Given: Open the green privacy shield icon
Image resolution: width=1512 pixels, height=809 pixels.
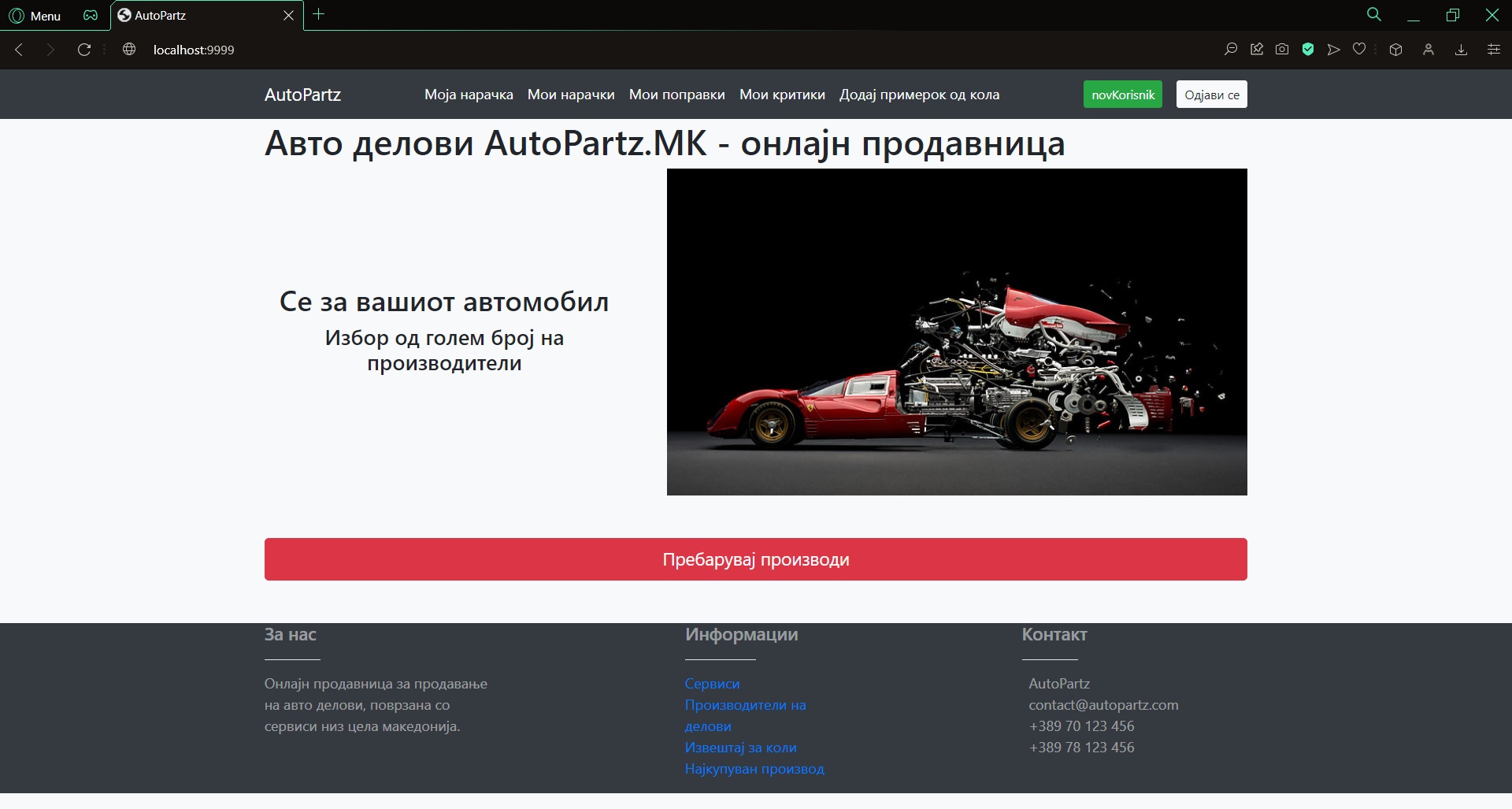Looking at the screenshot, I should click(1308, 50).
